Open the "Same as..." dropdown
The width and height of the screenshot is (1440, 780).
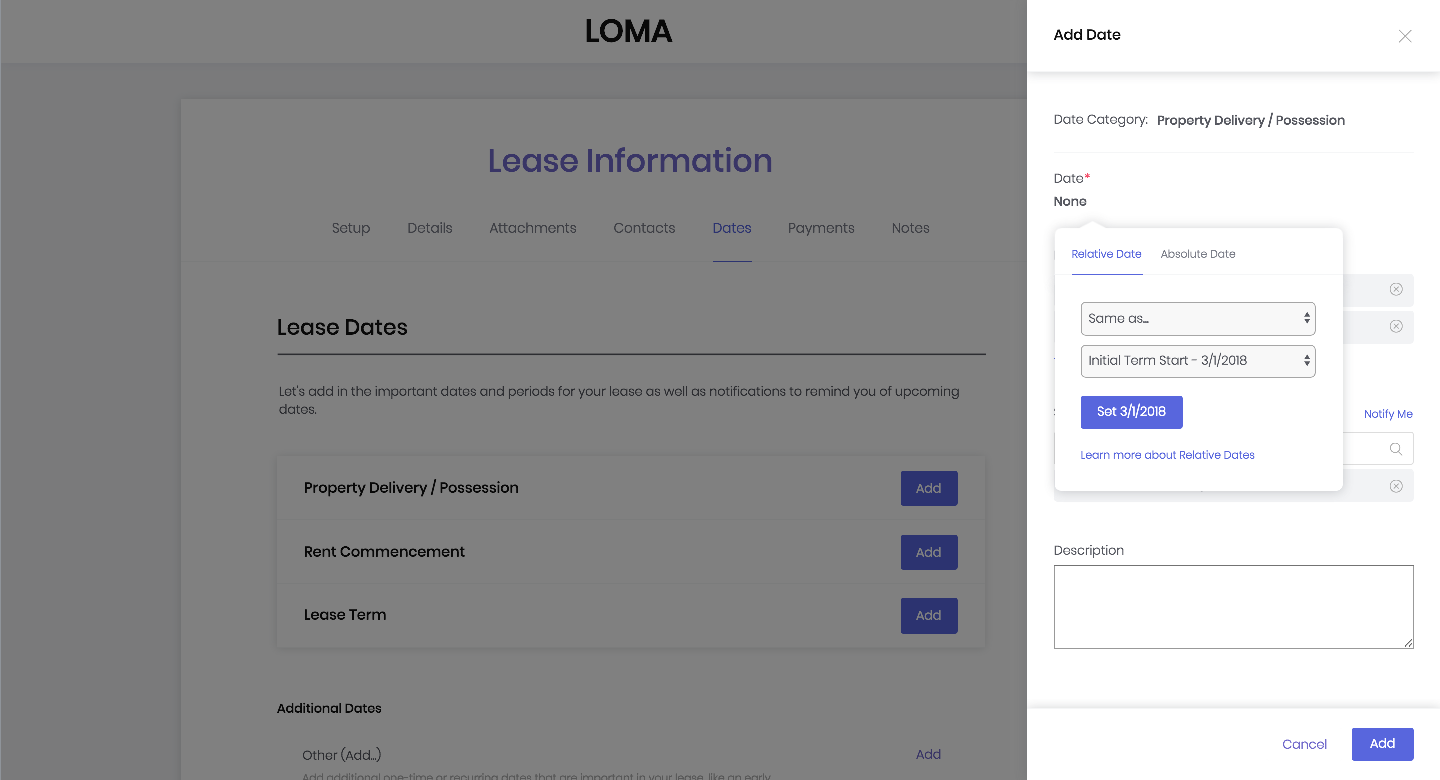tap(1198, 319)
